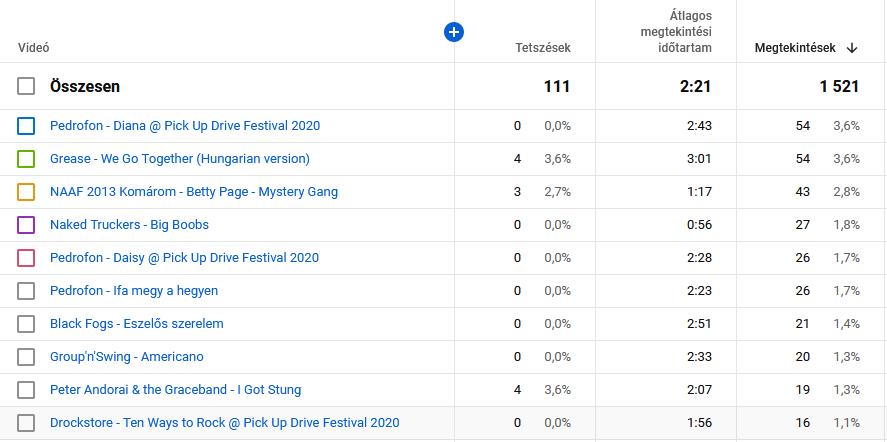
Task: Toggle the Összesen total row checkbox
Action: coord(26,87)
